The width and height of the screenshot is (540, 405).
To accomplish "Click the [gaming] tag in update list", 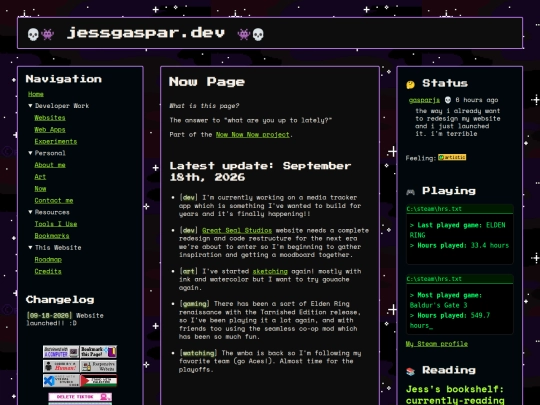I will pyautogui.click(x=194, y=304).
